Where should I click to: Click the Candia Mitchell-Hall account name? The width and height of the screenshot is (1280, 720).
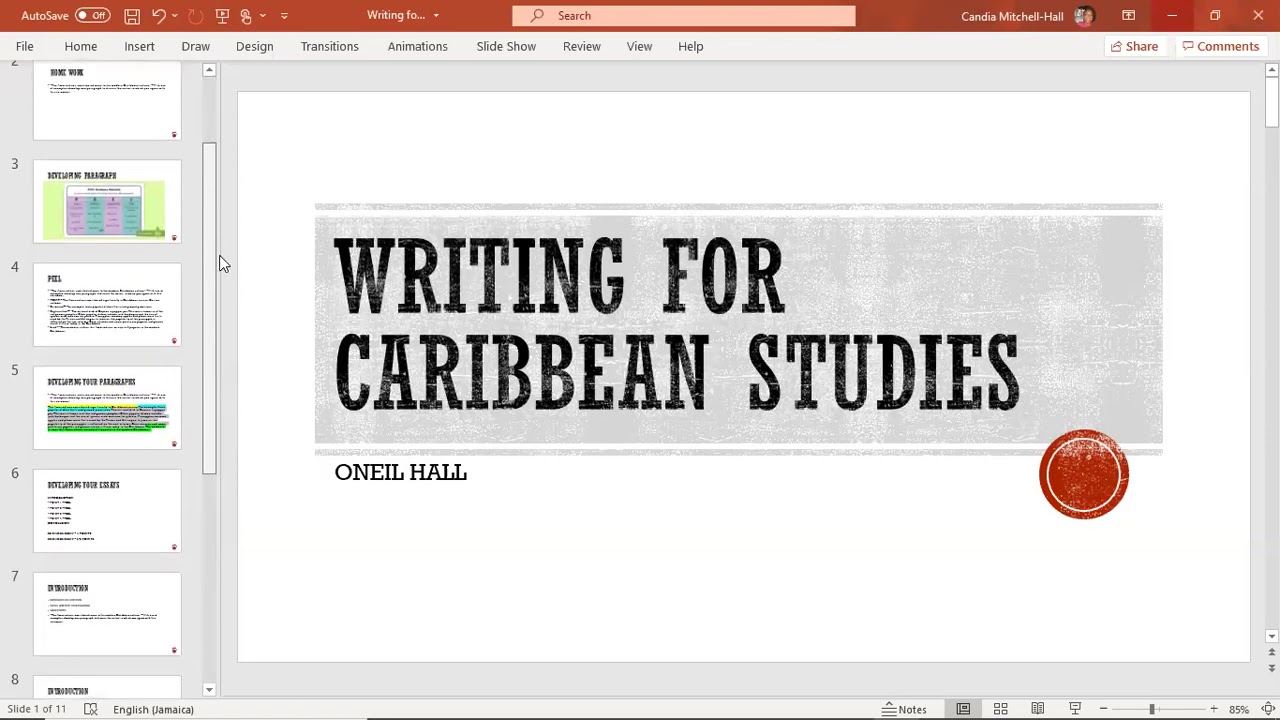point(1012,15)
